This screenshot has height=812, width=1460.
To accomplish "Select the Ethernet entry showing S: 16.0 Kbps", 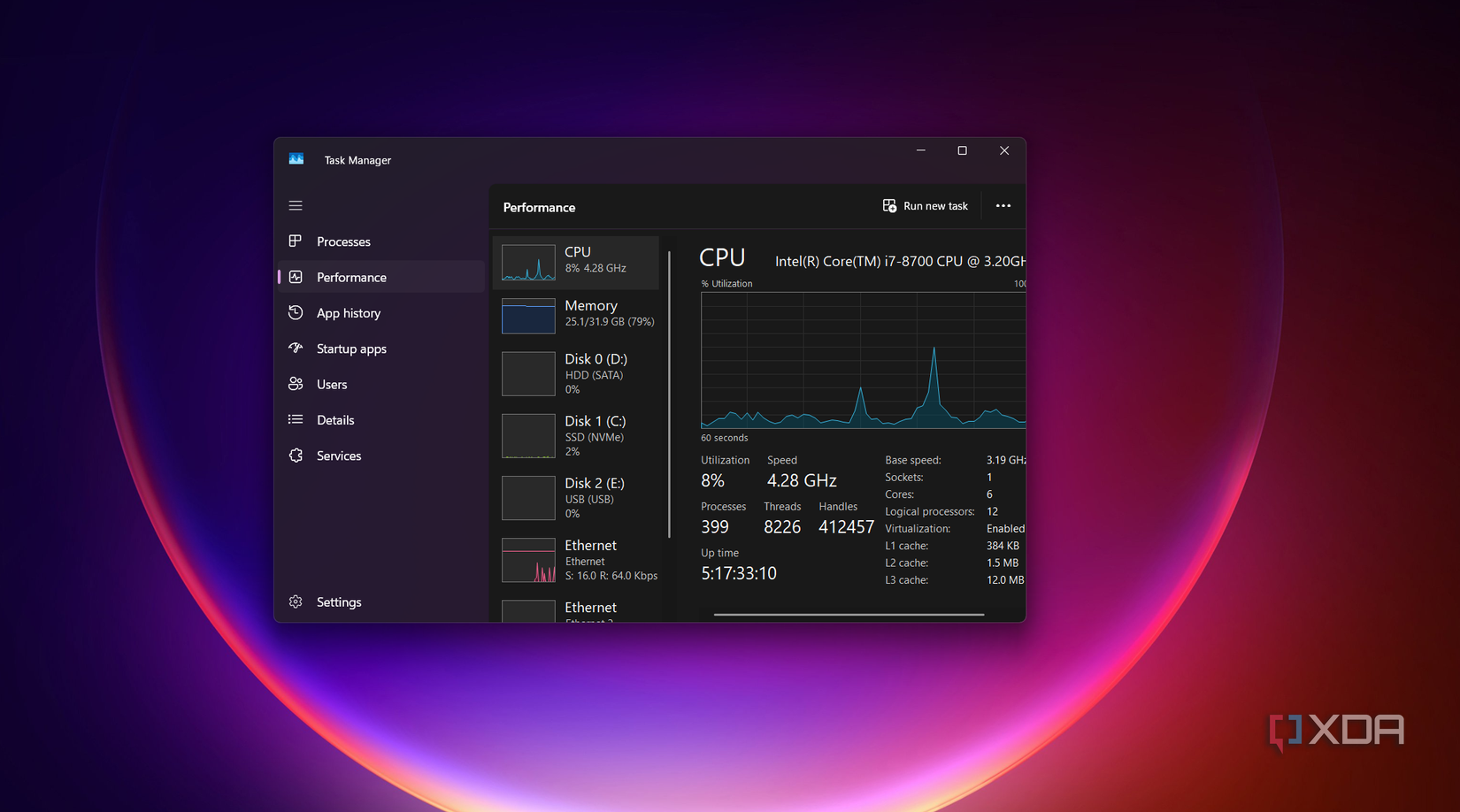I will (576, 560).
